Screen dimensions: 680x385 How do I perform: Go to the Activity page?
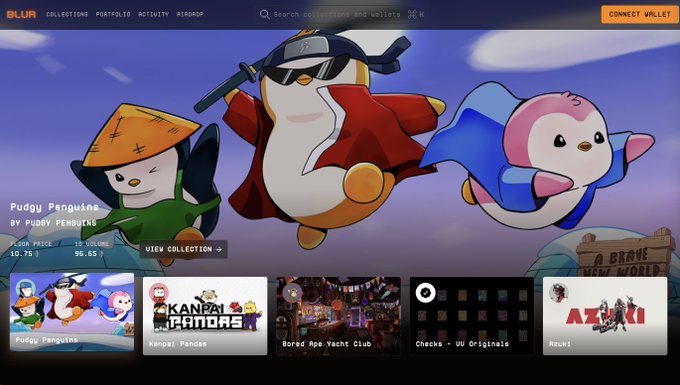tap(154, 14)
